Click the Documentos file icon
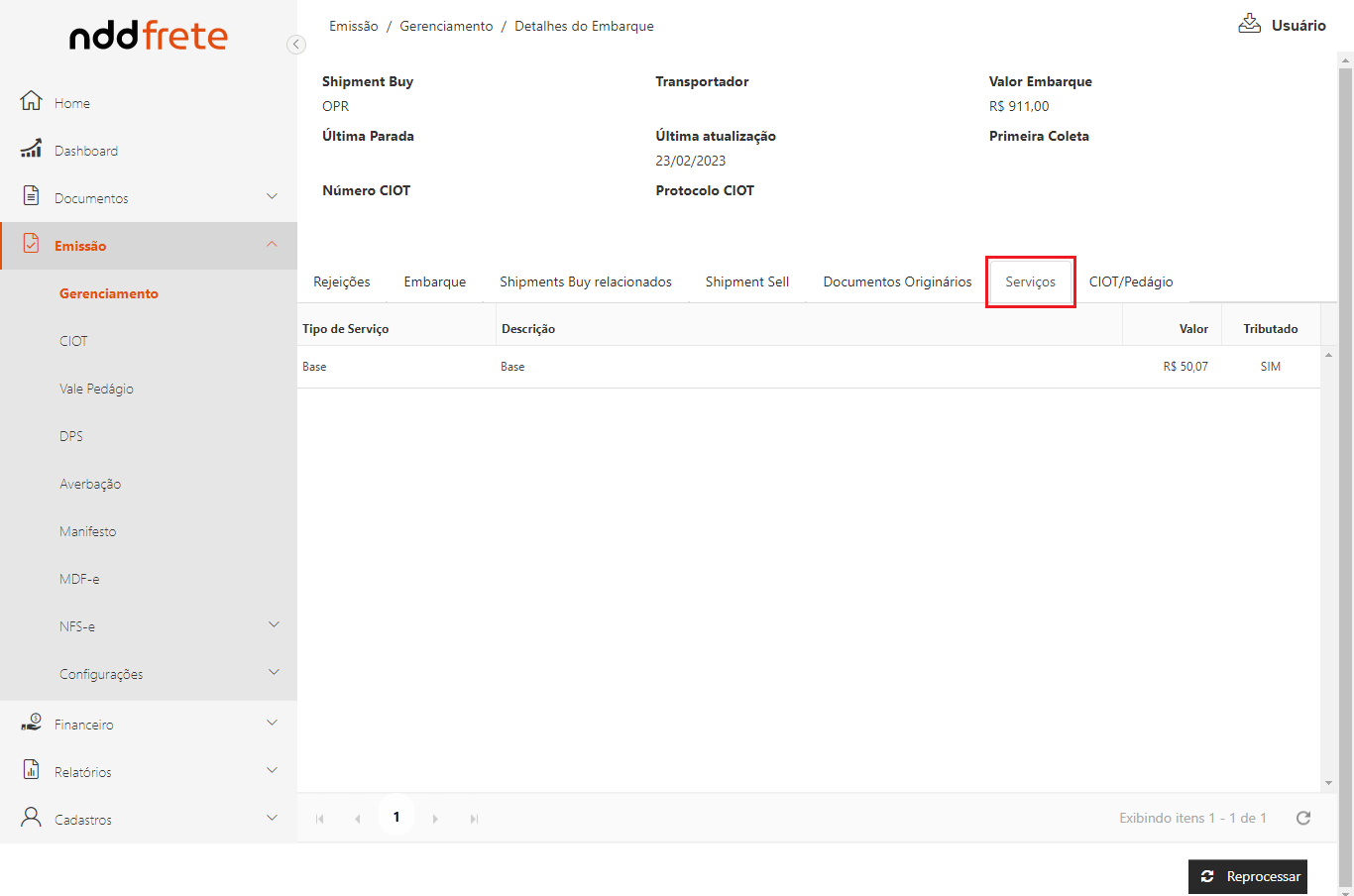 pyautogui.click(x=31, y=196)
